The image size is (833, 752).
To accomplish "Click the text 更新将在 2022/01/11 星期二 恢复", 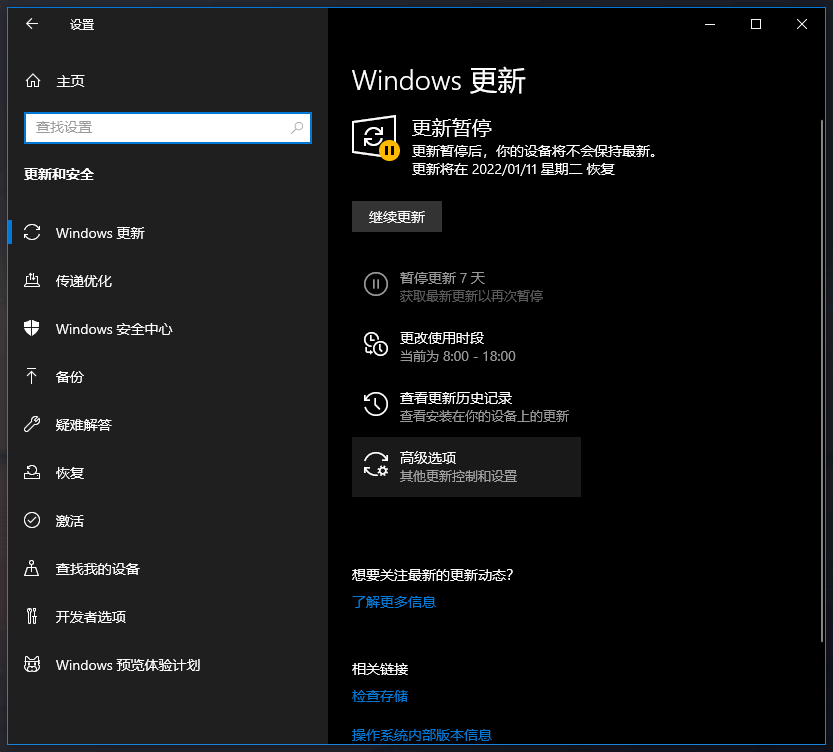I will point(513,169).
